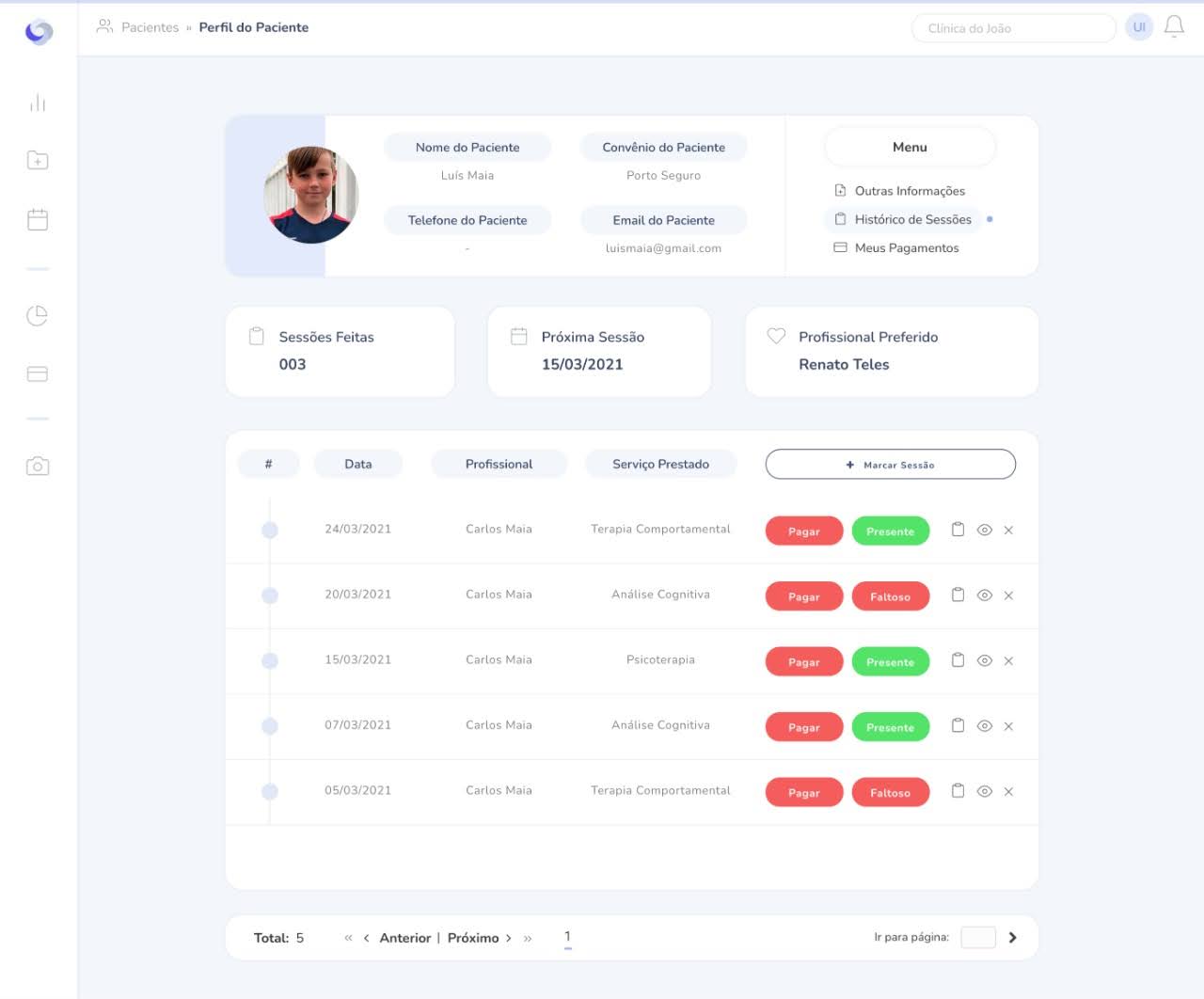Click the app logo in the sidebar
This screenshot has width=1204, height=999.
[x=39, y=32]
